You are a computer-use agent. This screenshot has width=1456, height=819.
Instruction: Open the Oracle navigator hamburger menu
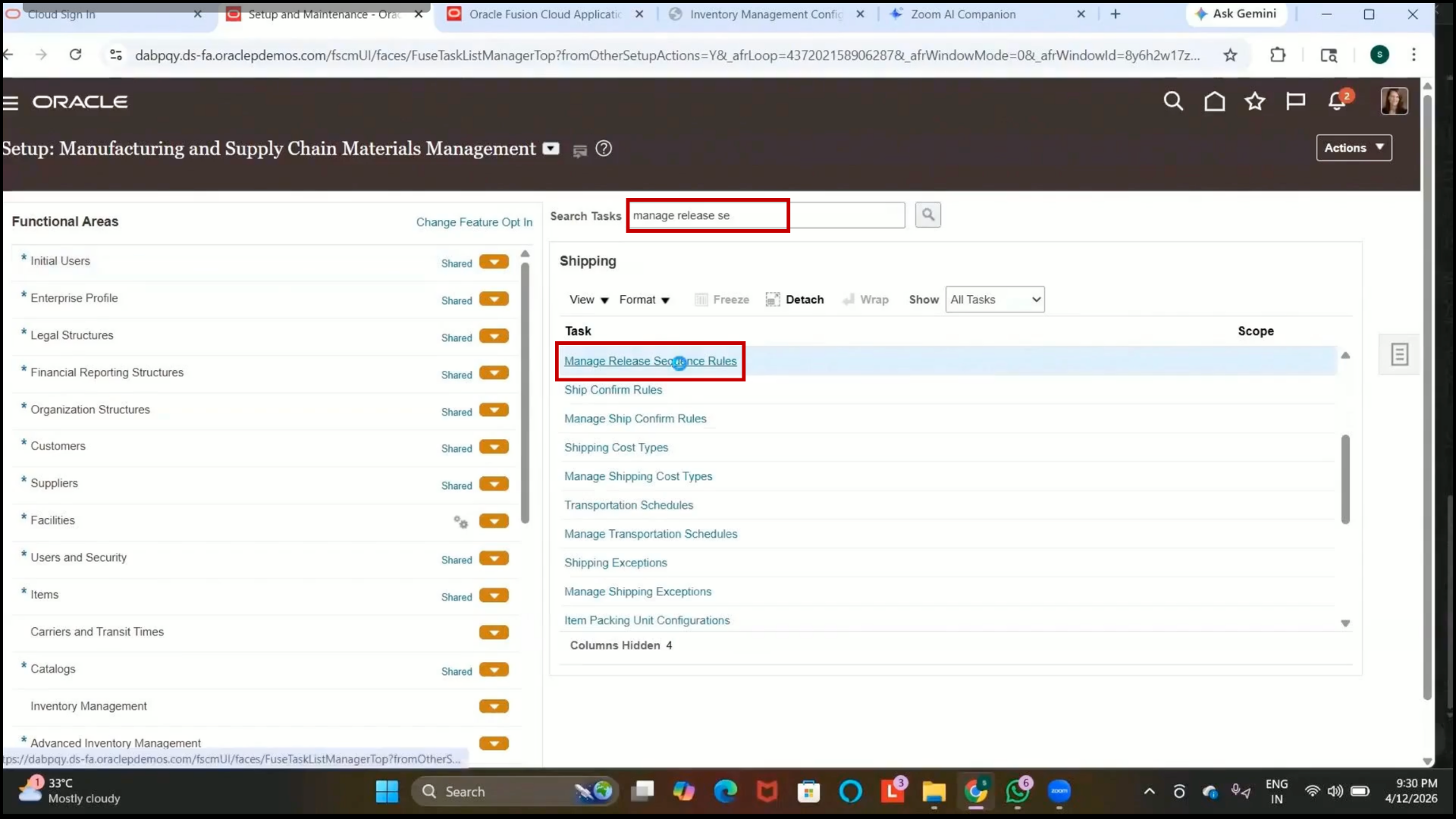coord(11,102)
